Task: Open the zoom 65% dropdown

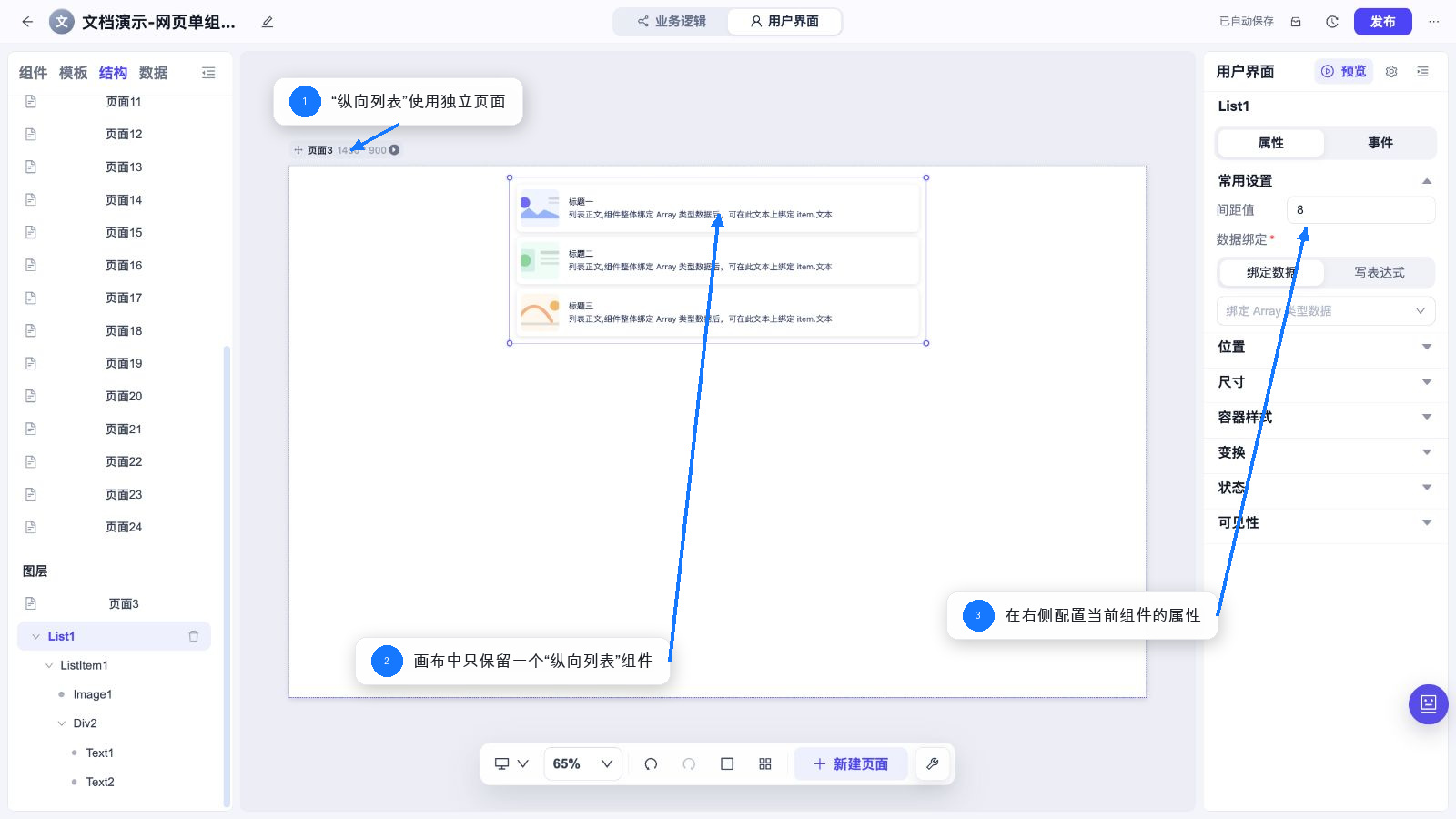Action: click(583, 764)
